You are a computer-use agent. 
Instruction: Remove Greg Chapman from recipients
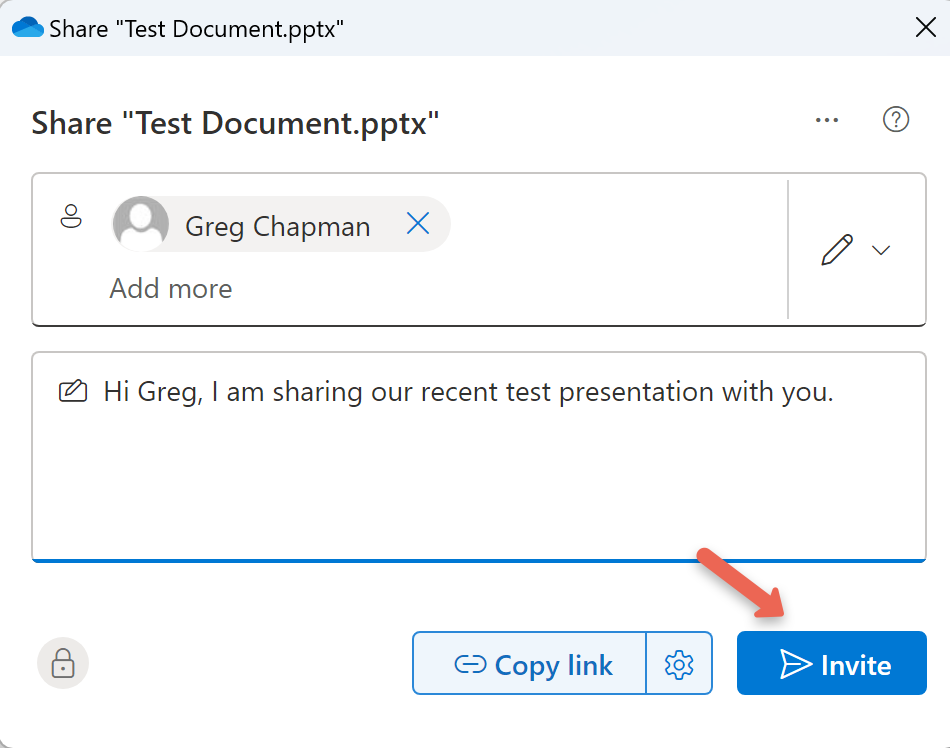[417, 225]
